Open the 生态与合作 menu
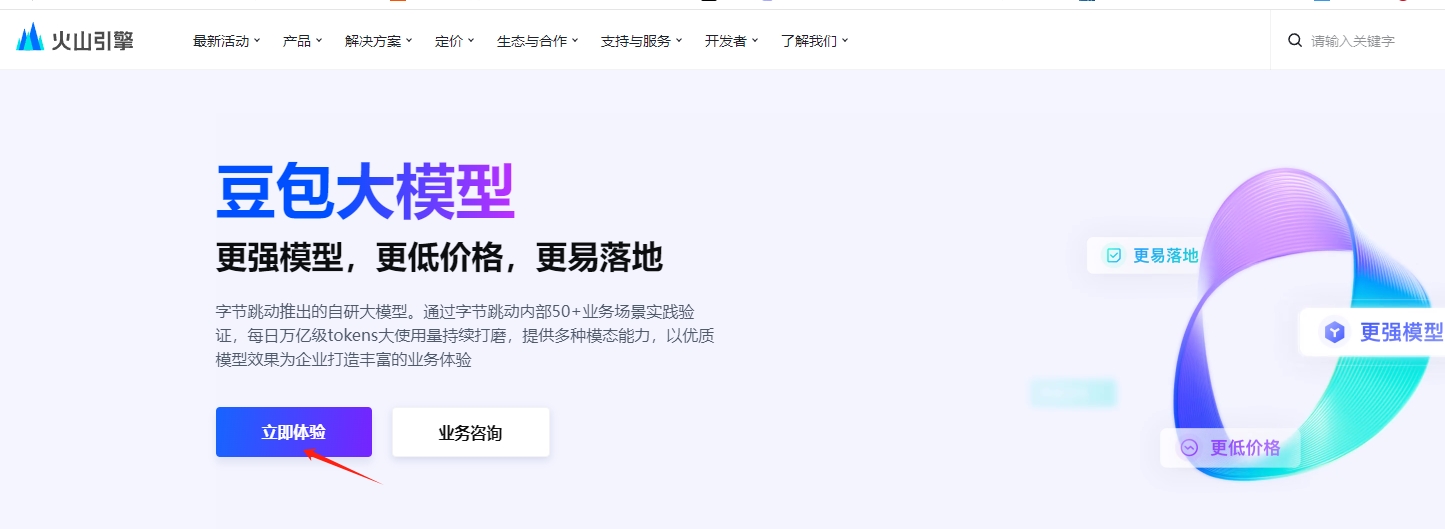 537,41
